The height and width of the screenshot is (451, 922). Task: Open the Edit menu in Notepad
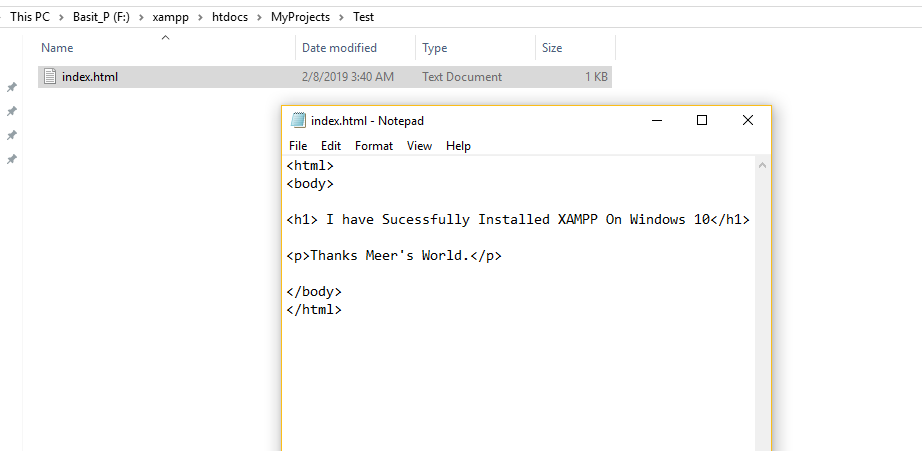331,146
